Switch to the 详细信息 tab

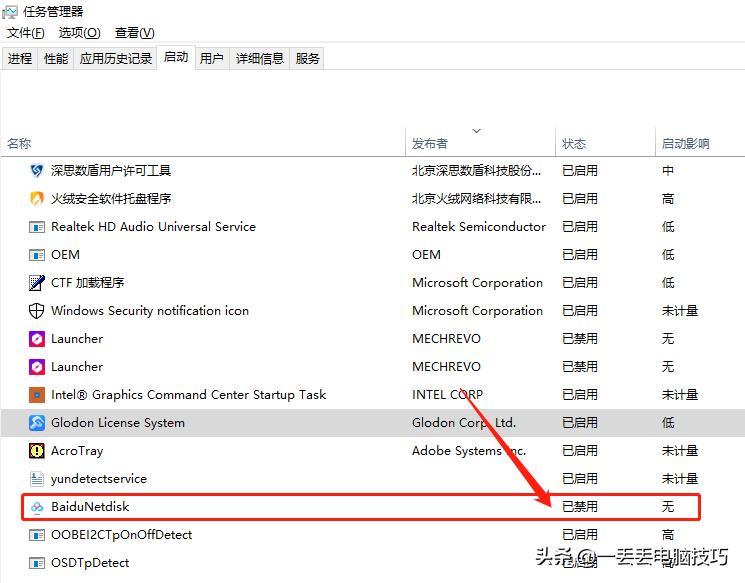tap(259, 58)
